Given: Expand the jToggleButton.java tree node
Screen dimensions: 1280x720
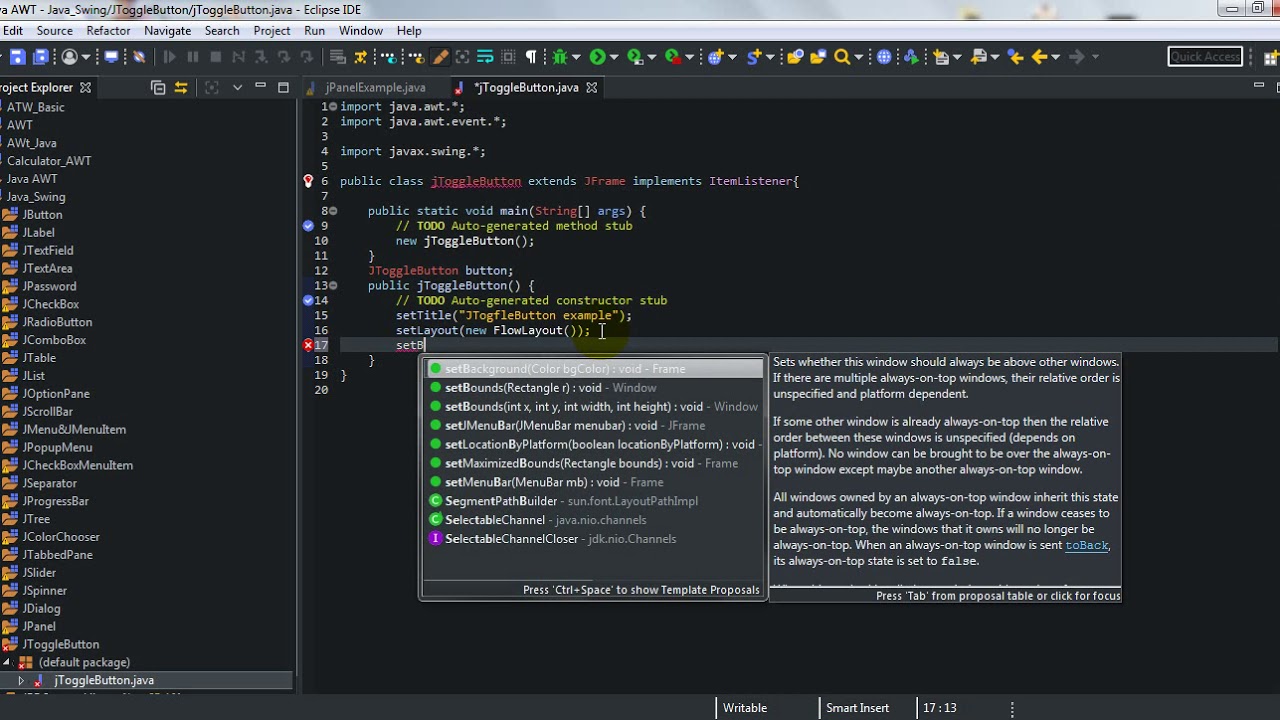Looking at the screenshot, I should tap(21, 680).
